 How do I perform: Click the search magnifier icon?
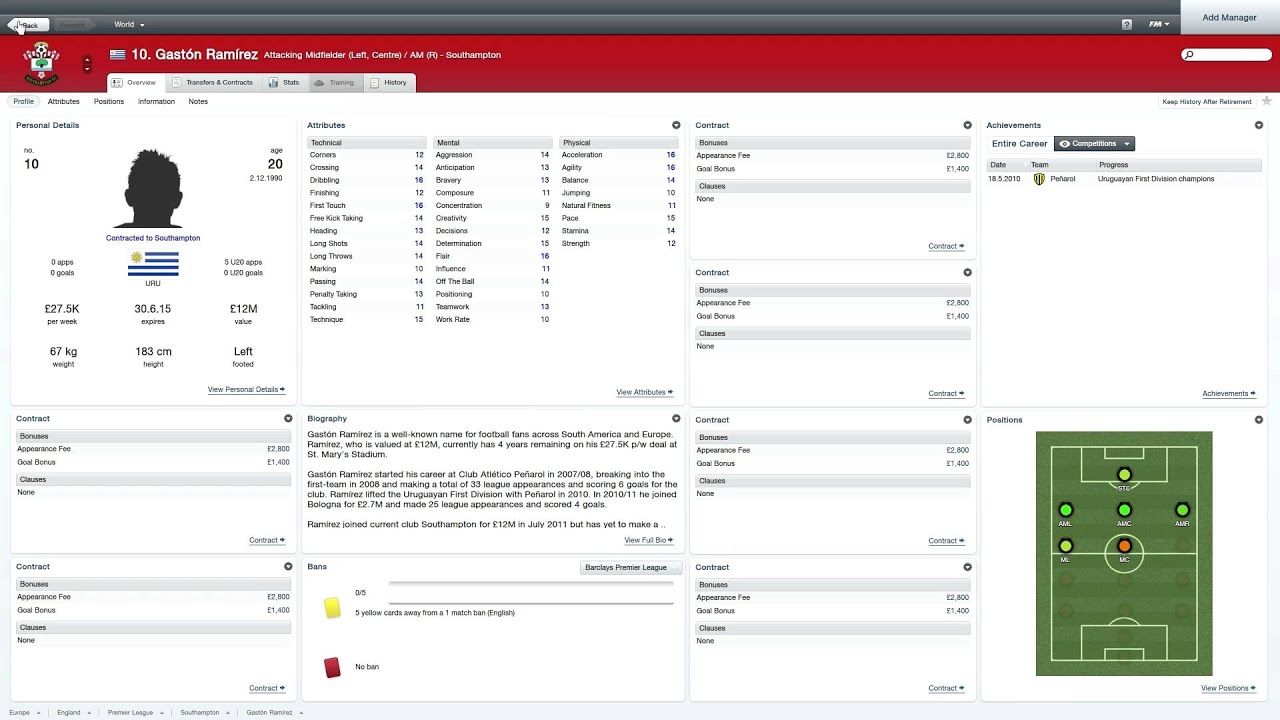pyautogui.click(x=1189, y=55)
